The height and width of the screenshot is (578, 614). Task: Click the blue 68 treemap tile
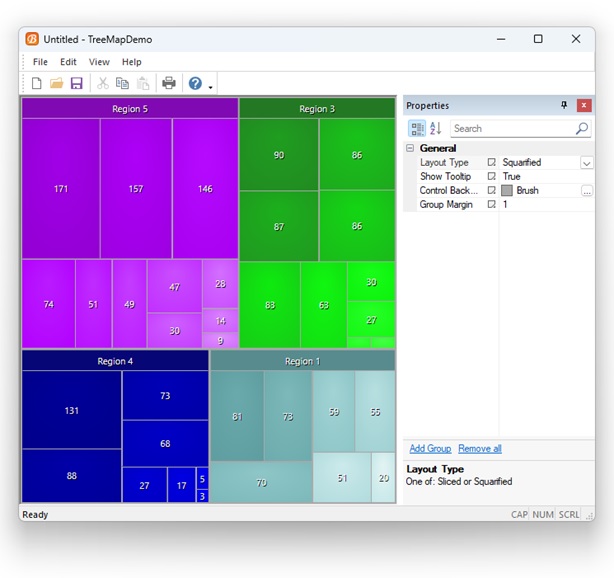point(165,443)
